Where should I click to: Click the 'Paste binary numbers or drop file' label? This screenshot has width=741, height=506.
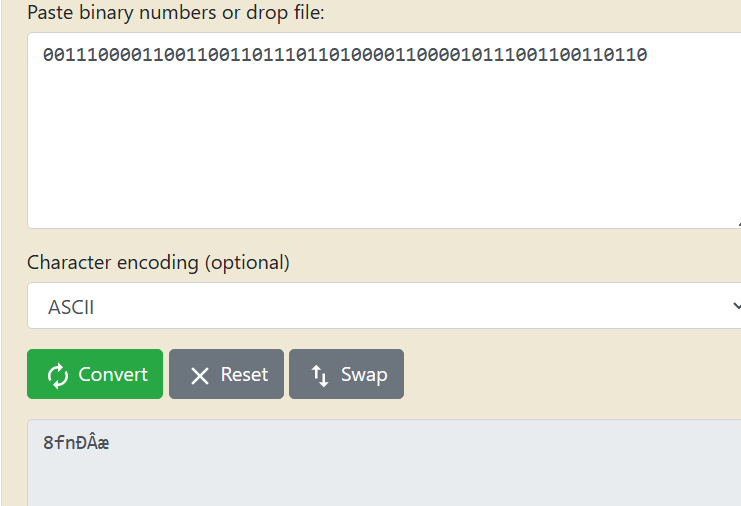[176, 13]
